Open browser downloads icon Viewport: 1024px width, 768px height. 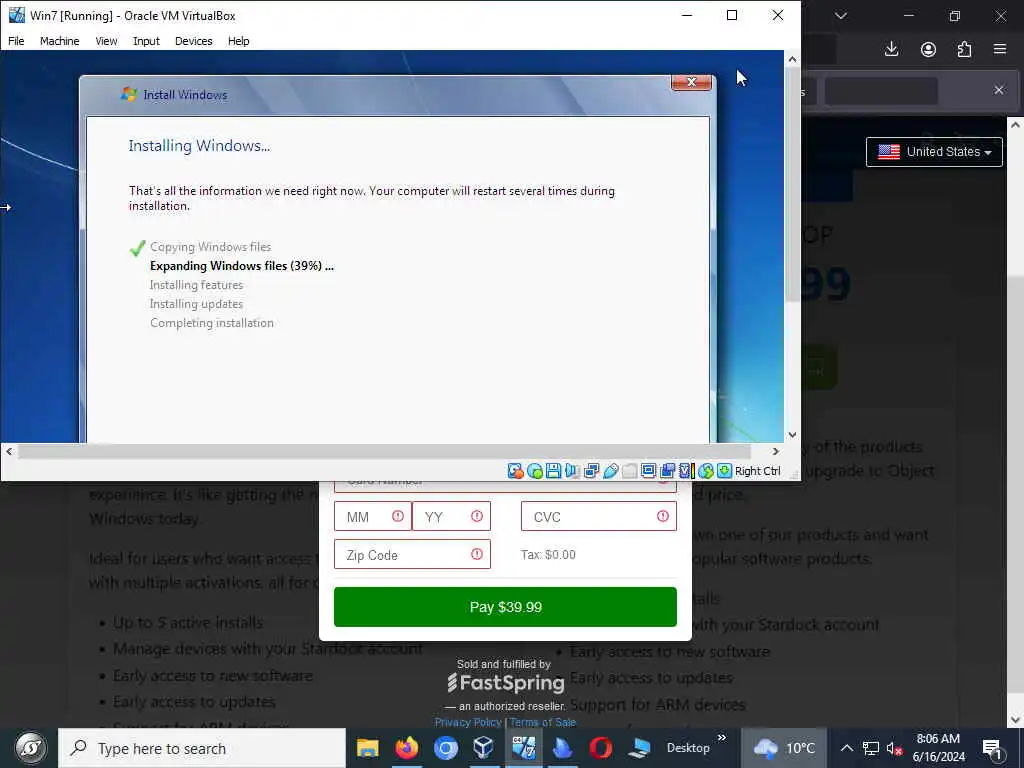pyautogui.click(x=891, y=49)
